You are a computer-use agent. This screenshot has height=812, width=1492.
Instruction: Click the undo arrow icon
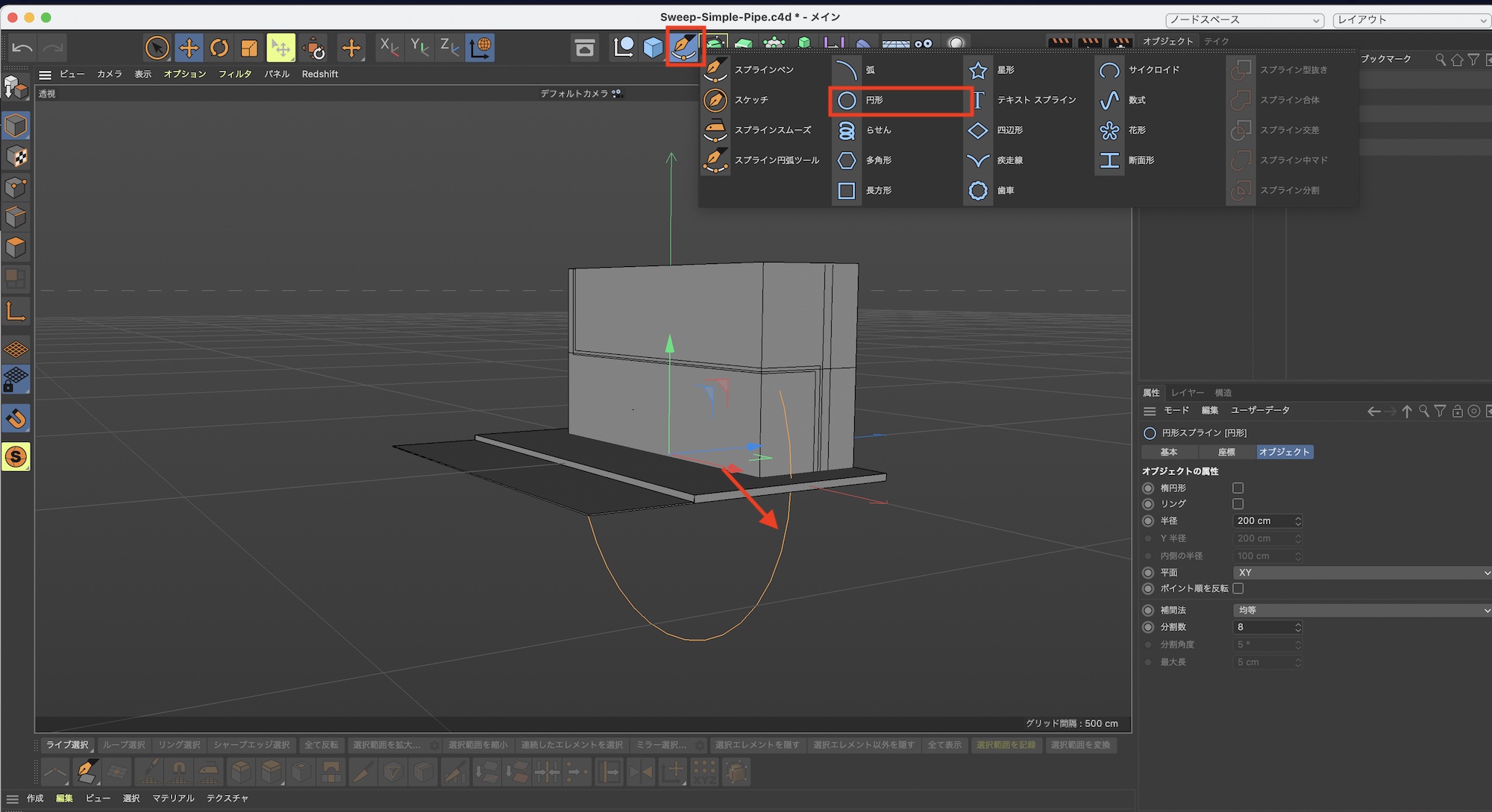[22, 48]
